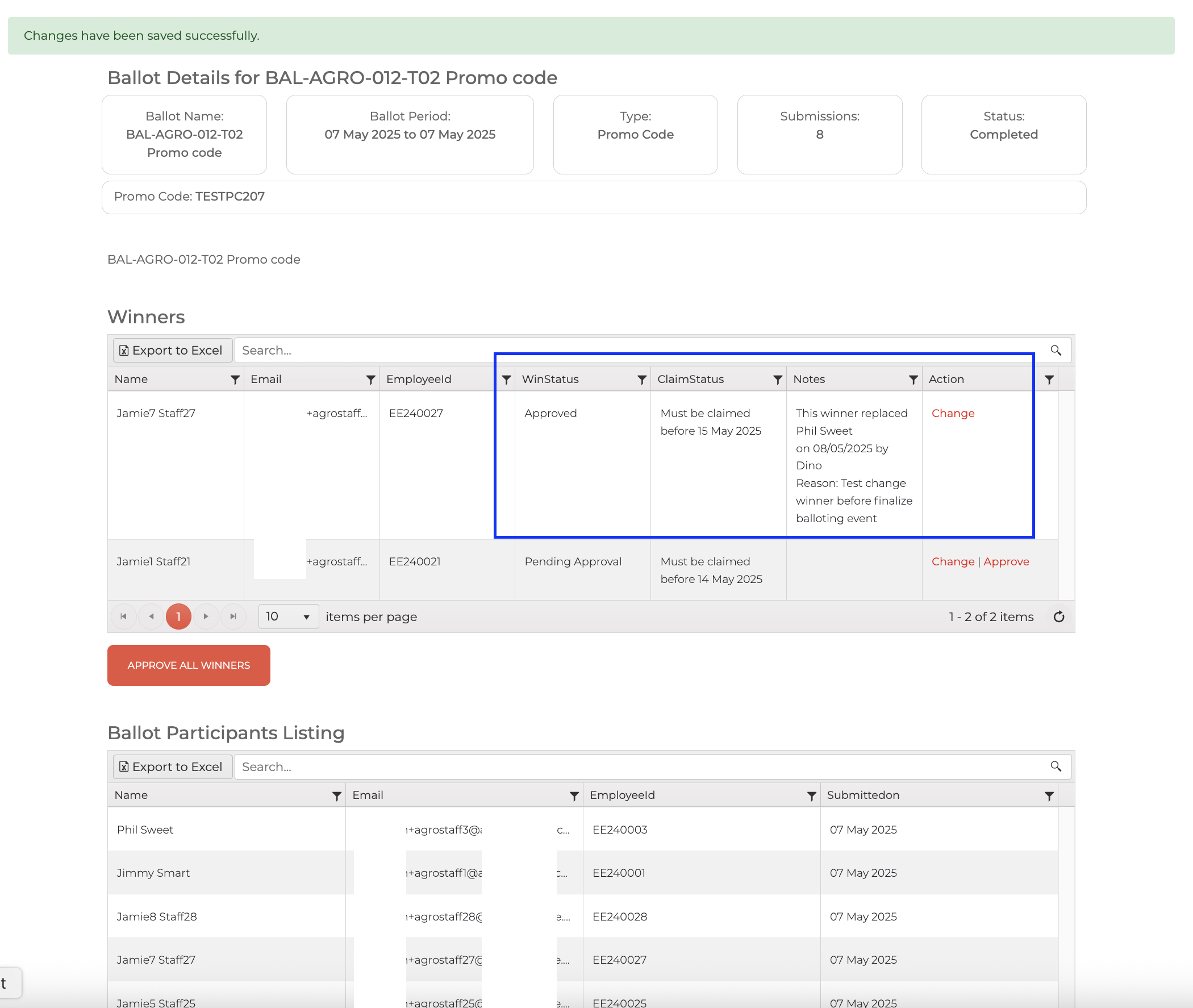Focus the Ballot Participants search field
1193x1008 pixels.
tap(640, 767)
